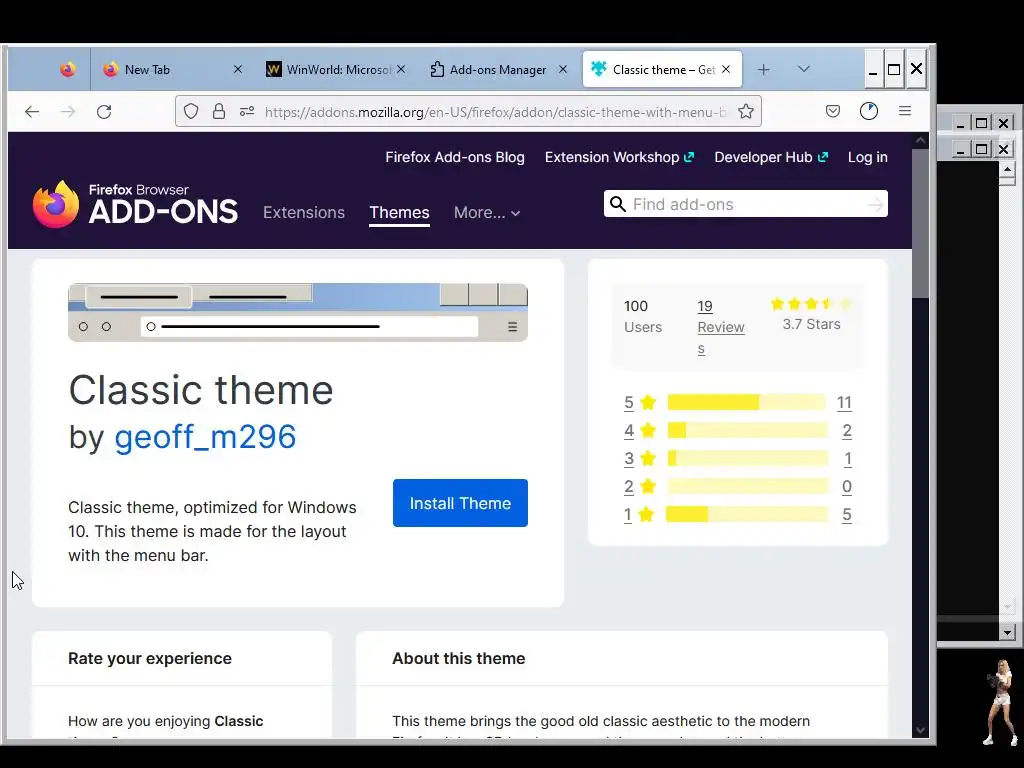
Task: Click the 4-star rating bar
Action: click(x=746, y=430)
